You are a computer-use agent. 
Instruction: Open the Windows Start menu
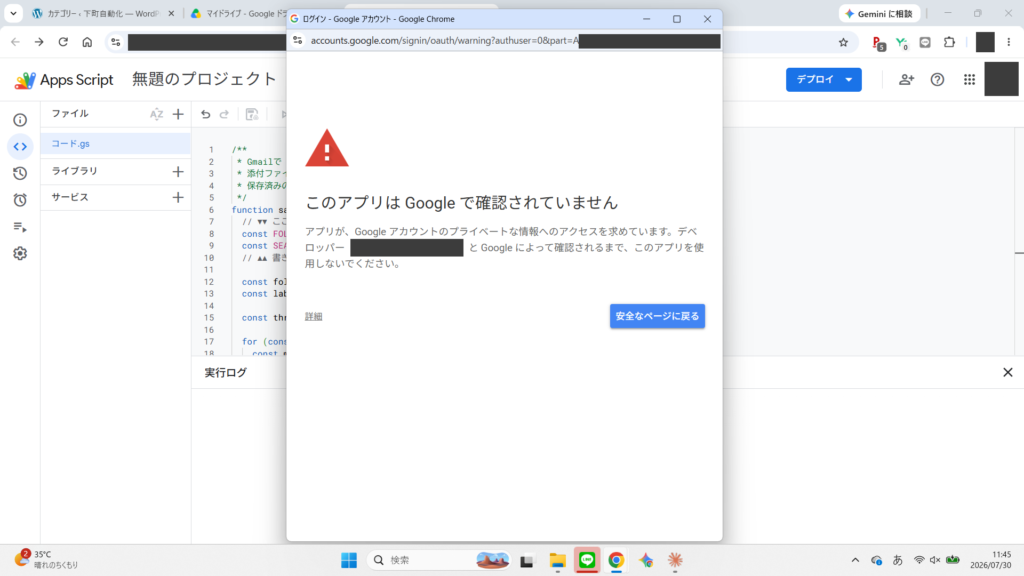[x=349, y=560]
